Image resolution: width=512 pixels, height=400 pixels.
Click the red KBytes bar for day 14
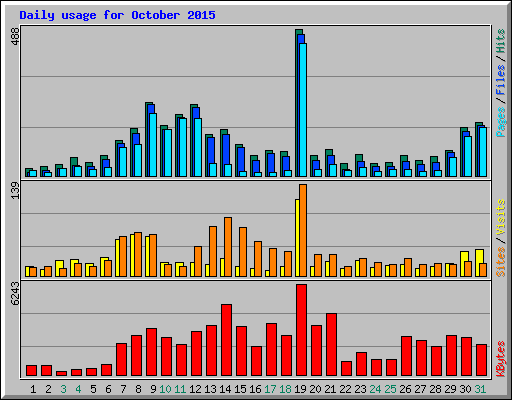[x=226, y=340]
